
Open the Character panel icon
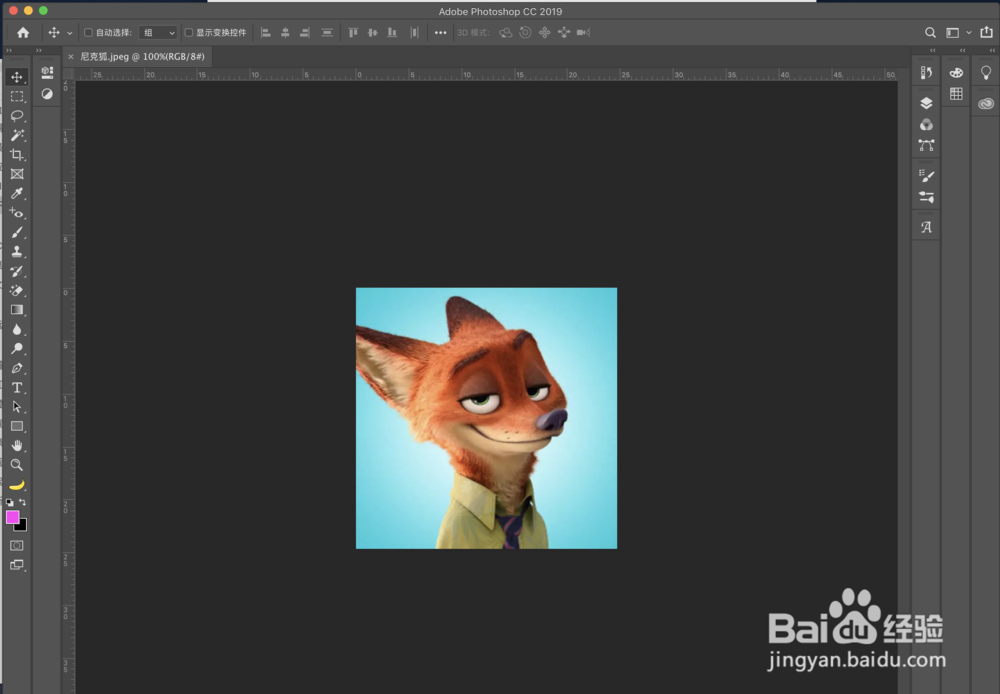point(926,227)
